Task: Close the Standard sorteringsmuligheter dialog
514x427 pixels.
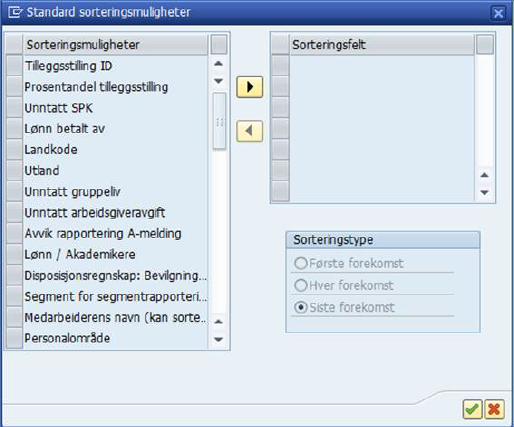Action: pyautogui.click(x=498, y=13)
